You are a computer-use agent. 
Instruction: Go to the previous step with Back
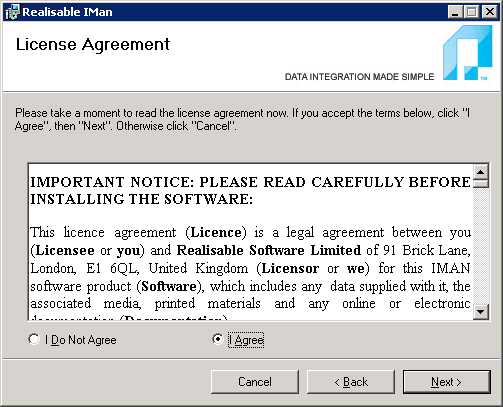(351, 382)
